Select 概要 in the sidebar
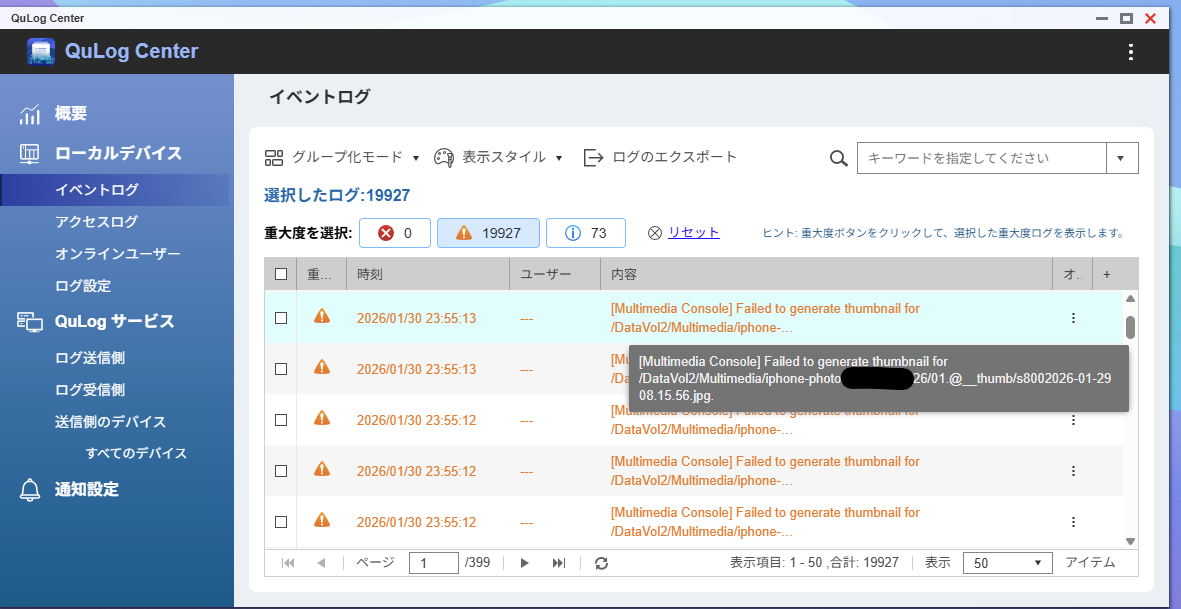 coord(70,114)
